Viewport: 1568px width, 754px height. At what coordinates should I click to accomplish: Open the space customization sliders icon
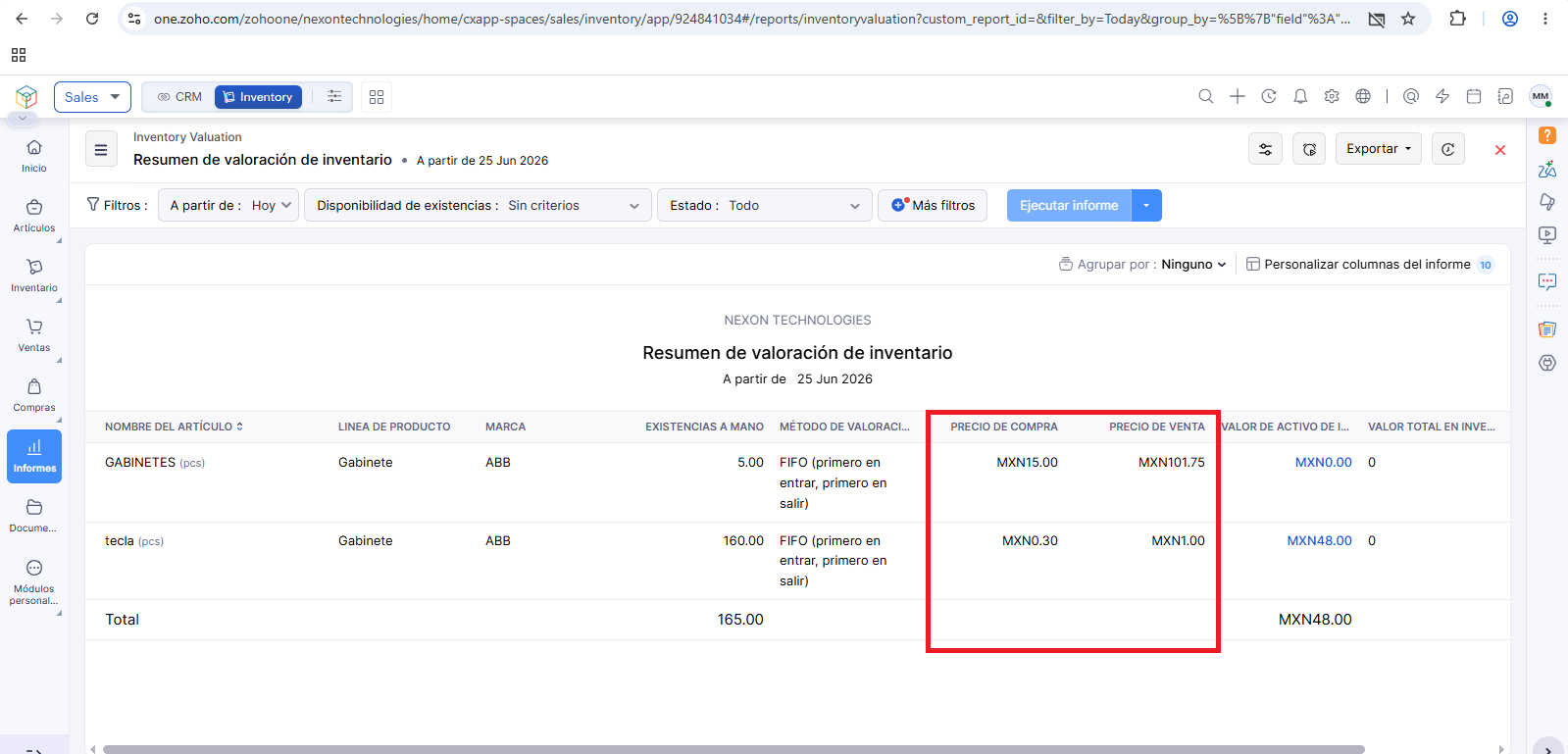click(334, 96)
